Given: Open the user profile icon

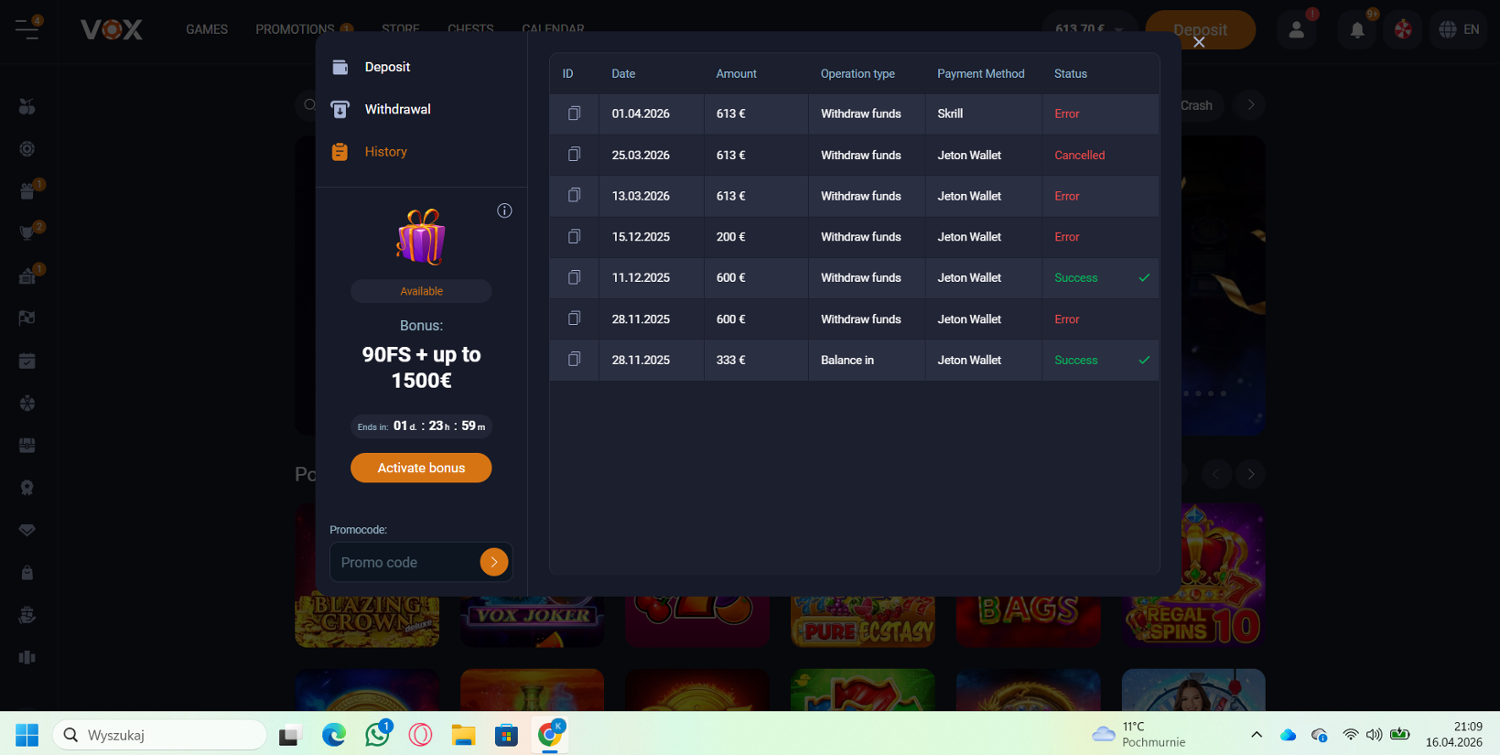Looking at the screenshot, I should 1297,30.
